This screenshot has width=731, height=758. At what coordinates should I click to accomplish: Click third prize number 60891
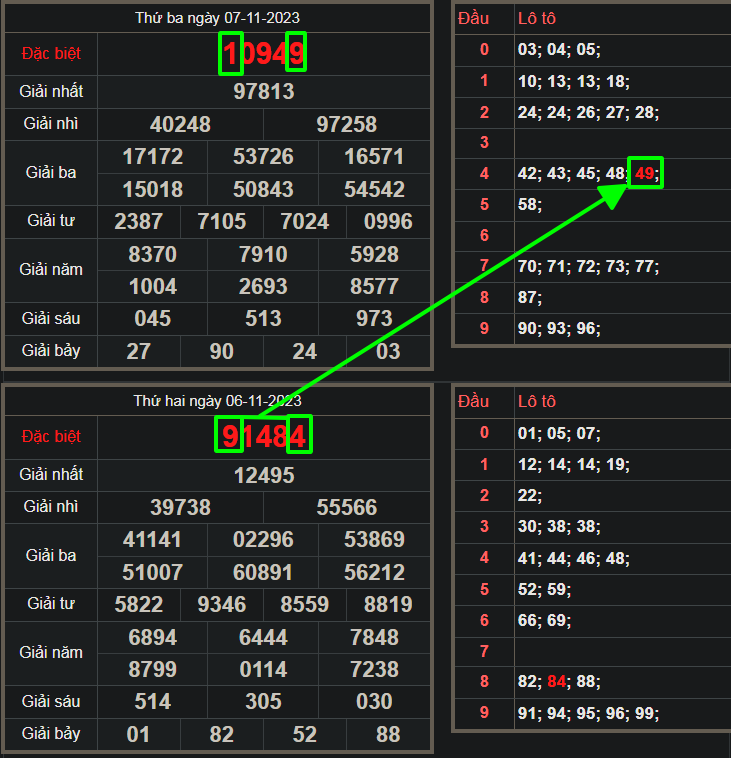pos(263,572)
